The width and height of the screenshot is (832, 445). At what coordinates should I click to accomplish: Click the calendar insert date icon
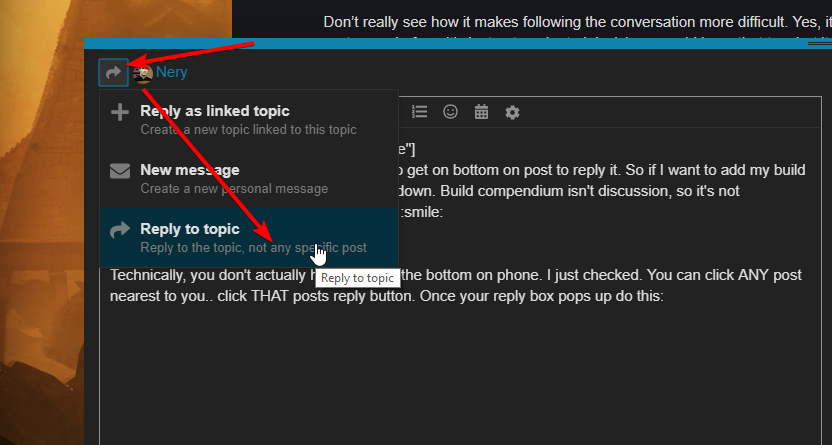(x=481, y=112)
